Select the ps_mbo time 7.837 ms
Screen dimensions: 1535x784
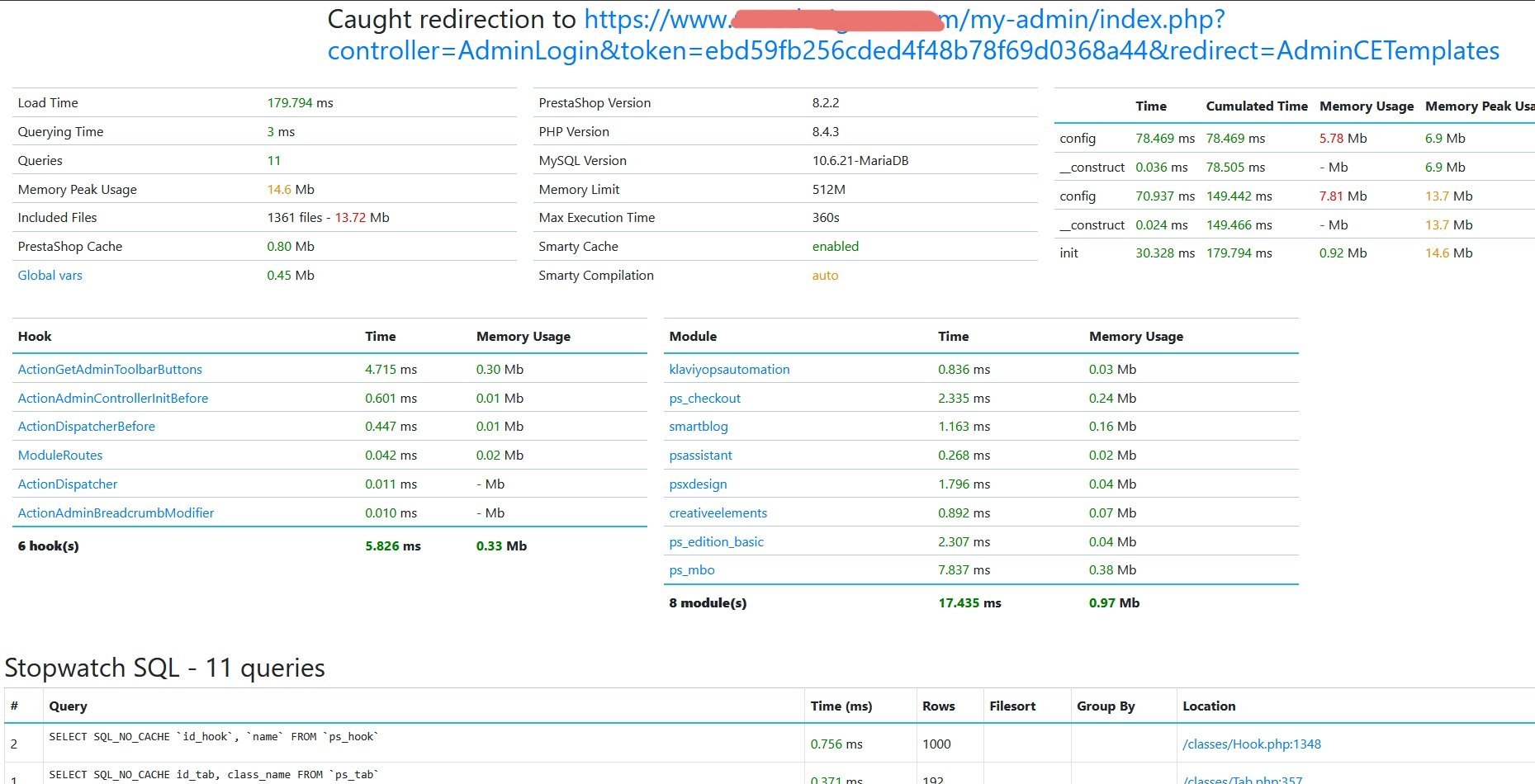coord(964,570)
